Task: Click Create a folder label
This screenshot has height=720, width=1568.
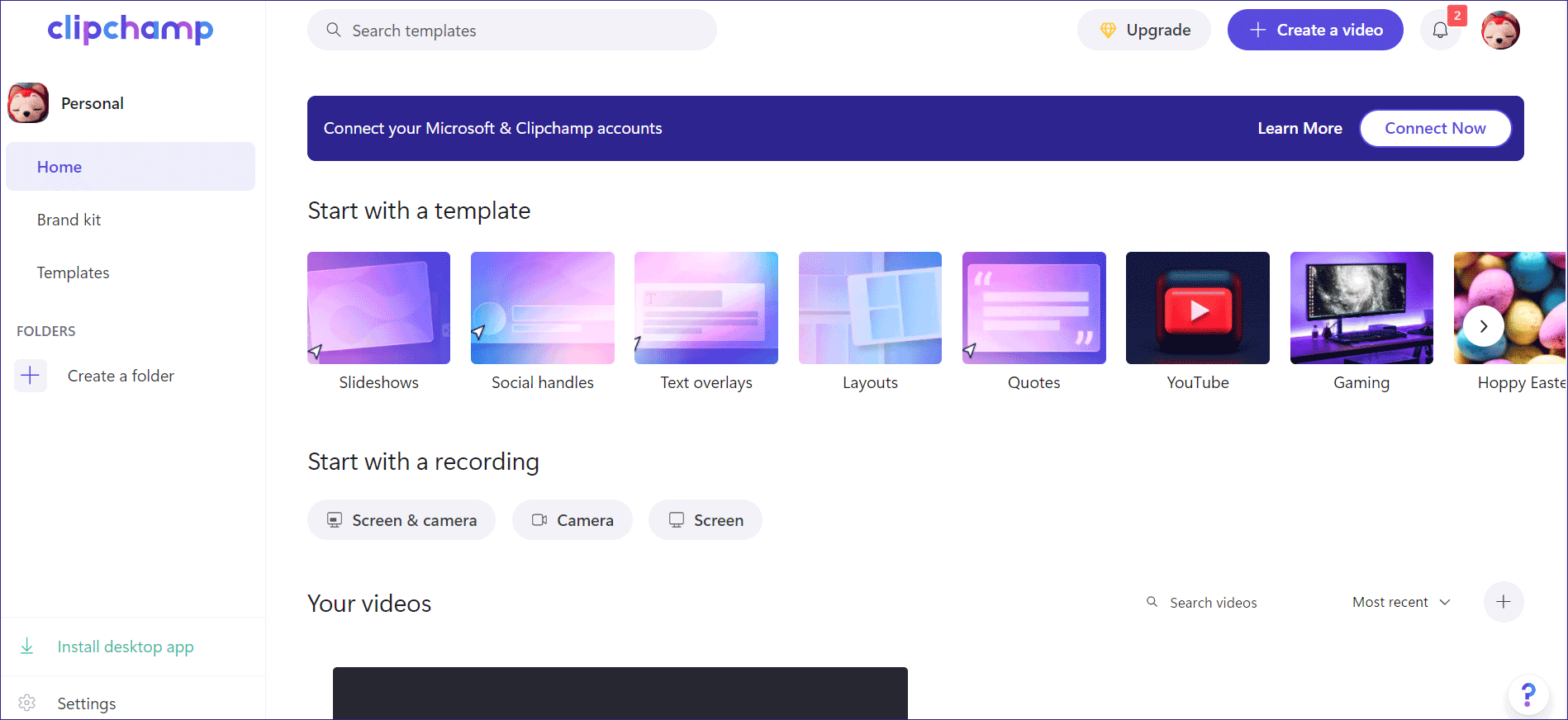Action: pos(121,376)
